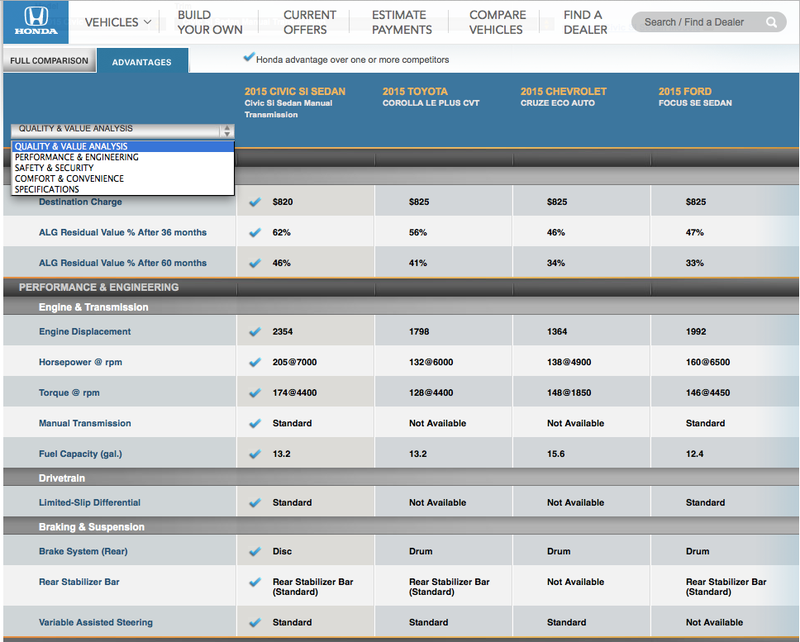Click Rear Stabilizer Bar row label

pos(79,582)
